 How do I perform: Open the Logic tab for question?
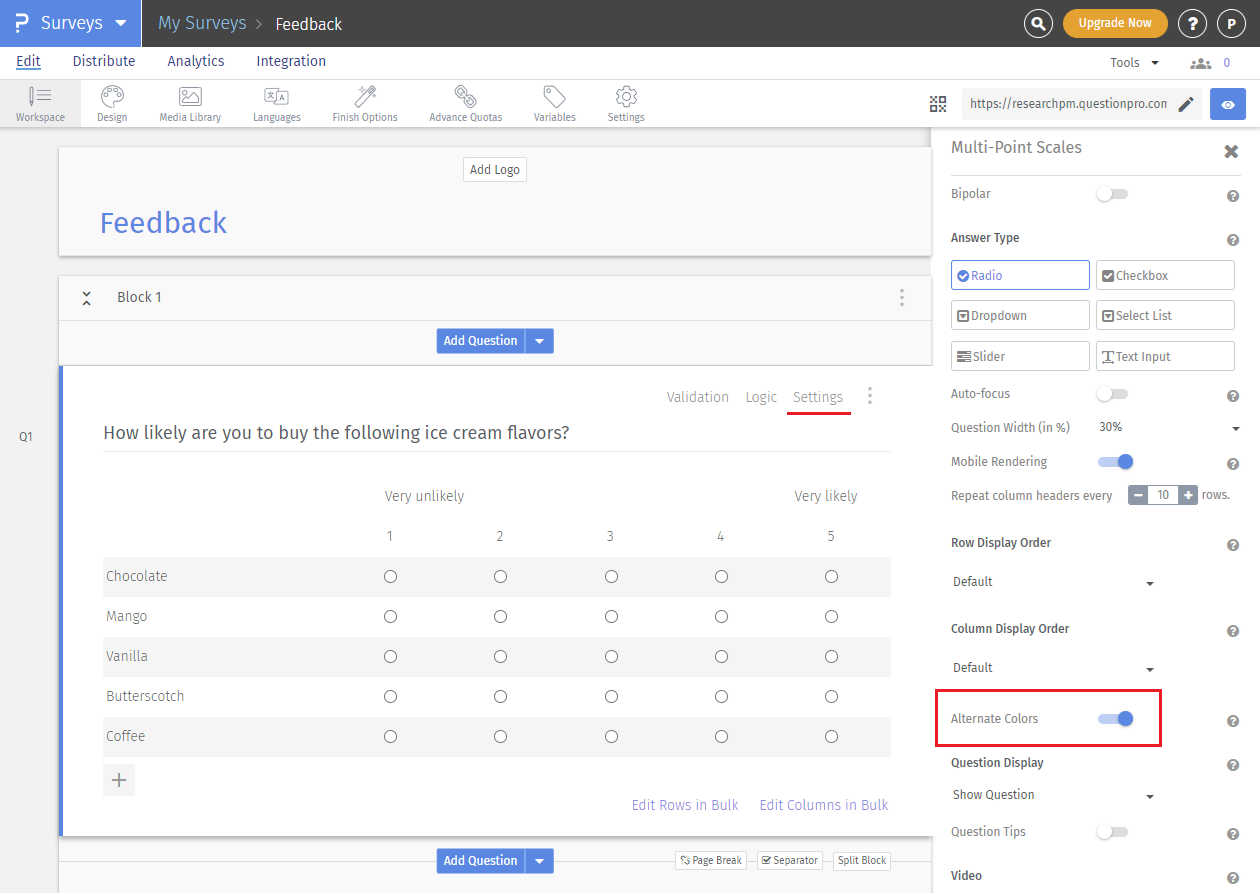(x=761, y=397)
